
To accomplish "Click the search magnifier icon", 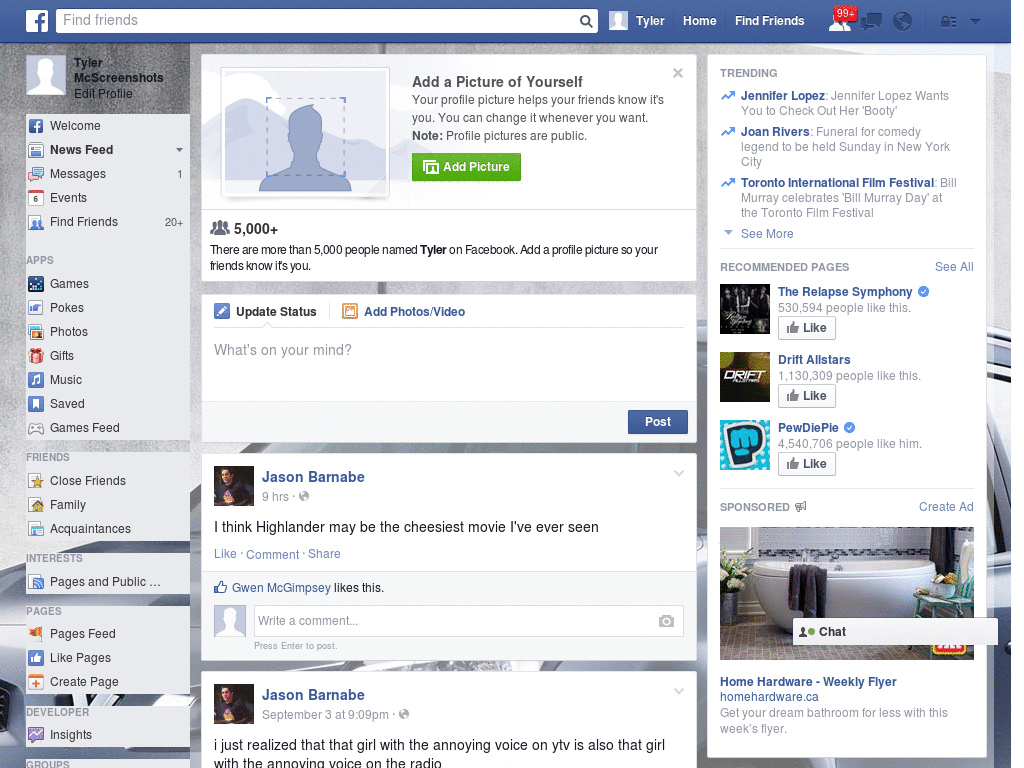I will [586, 21].
